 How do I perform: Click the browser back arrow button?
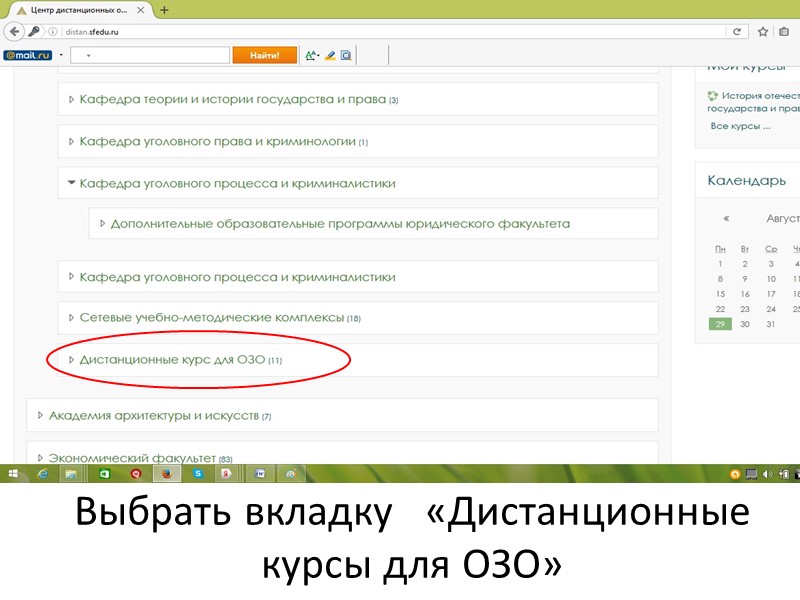pyautogui.click(x=14, y=32)
